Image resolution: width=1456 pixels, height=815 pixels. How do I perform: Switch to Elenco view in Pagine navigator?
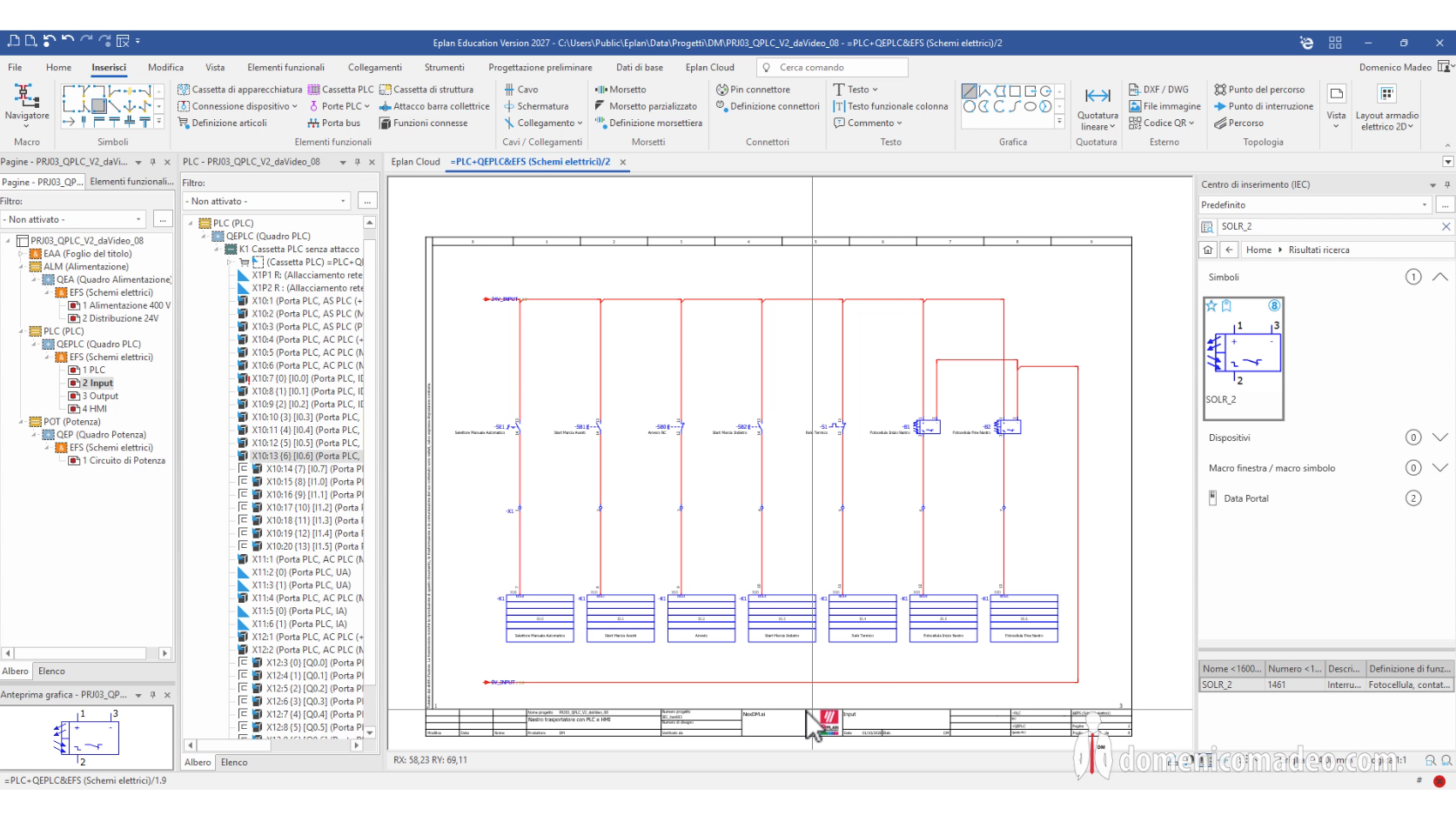51,671
